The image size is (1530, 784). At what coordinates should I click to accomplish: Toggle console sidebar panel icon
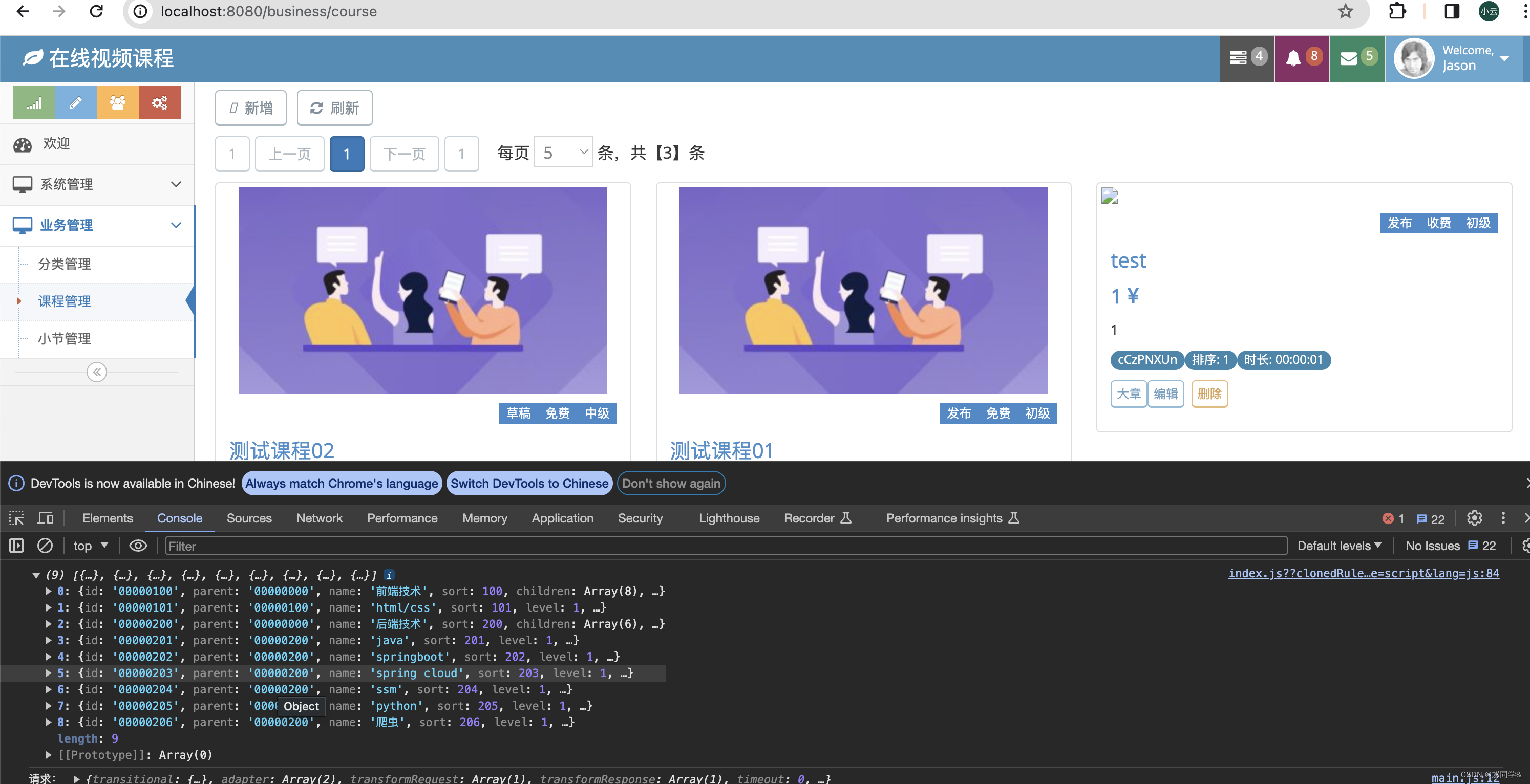[x=16, y=546]
